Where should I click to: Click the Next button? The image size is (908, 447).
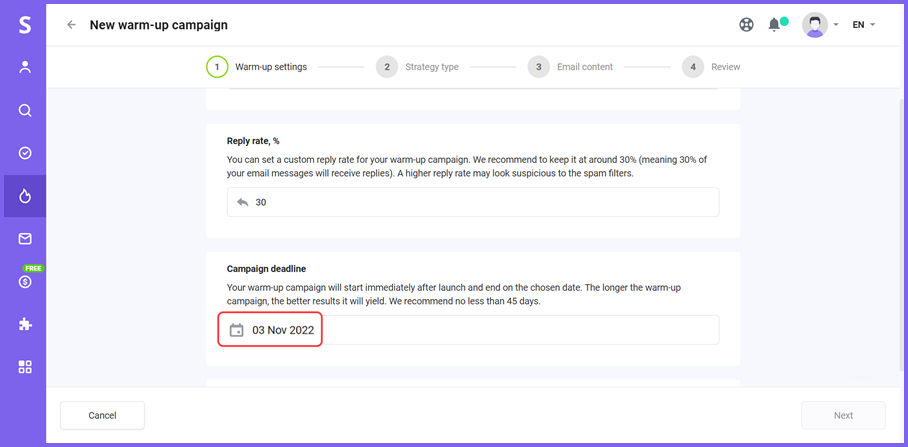[843, 415]
